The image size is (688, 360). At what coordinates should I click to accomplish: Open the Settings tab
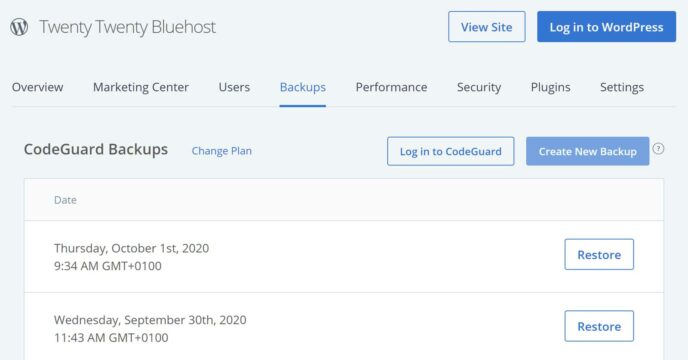pos(622,87)
